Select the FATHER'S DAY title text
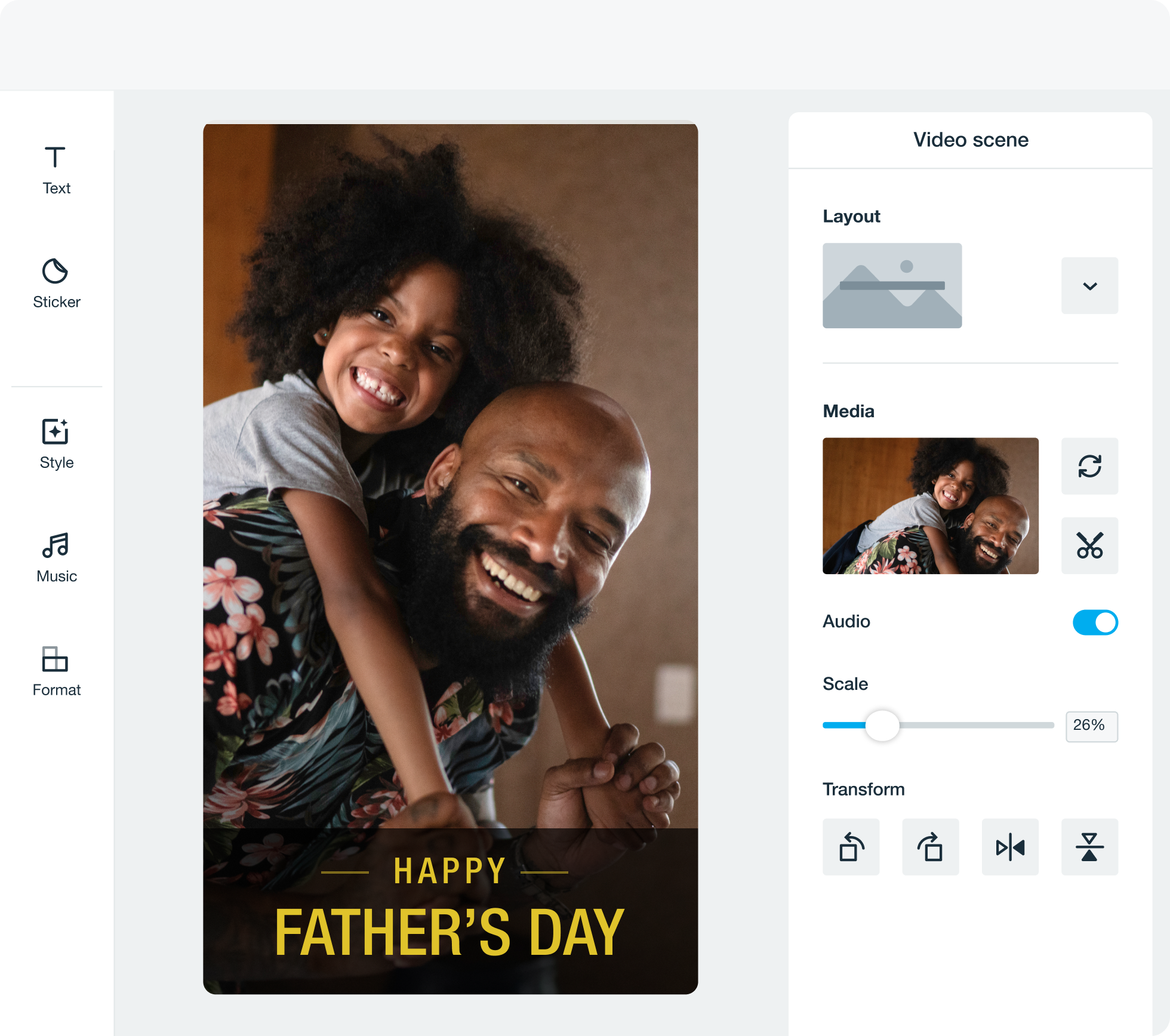 click(449, 933)
